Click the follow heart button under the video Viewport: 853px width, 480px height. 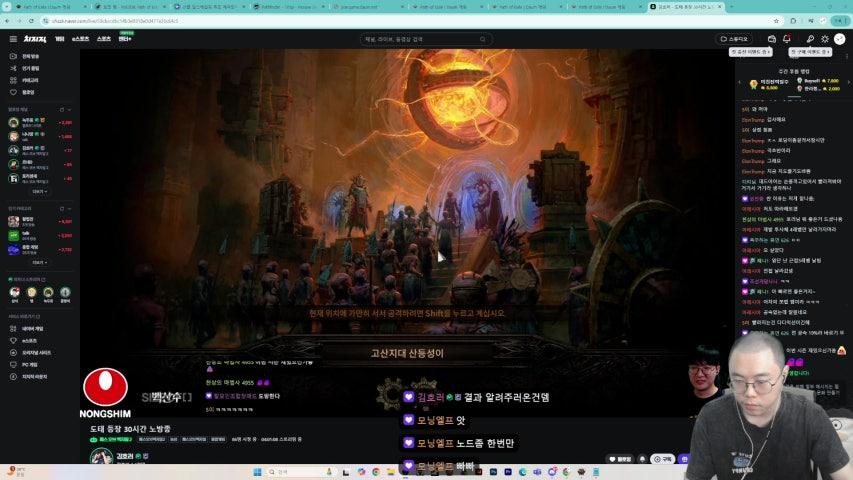pyautogui.click(x=620, y=459)
